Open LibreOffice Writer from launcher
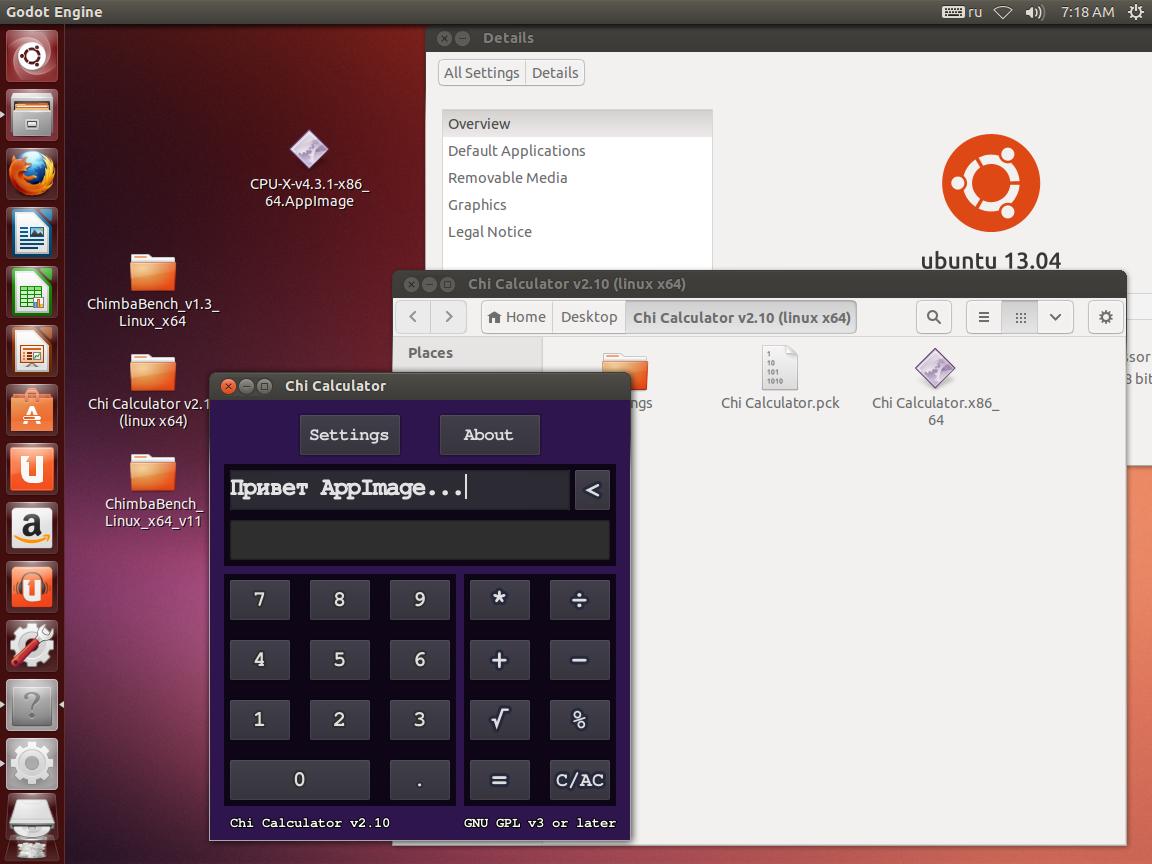The width and height of the screenshot is (1152, 864). 32,233
